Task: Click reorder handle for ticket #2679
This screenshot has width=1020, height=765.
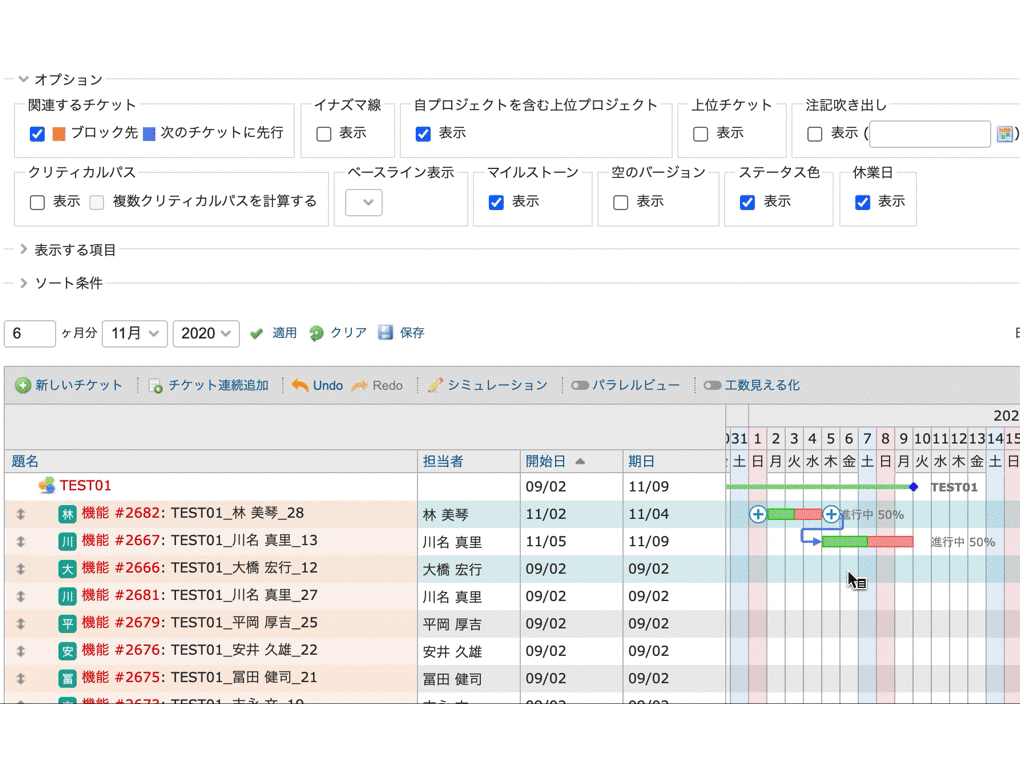Action: [21, 623]
